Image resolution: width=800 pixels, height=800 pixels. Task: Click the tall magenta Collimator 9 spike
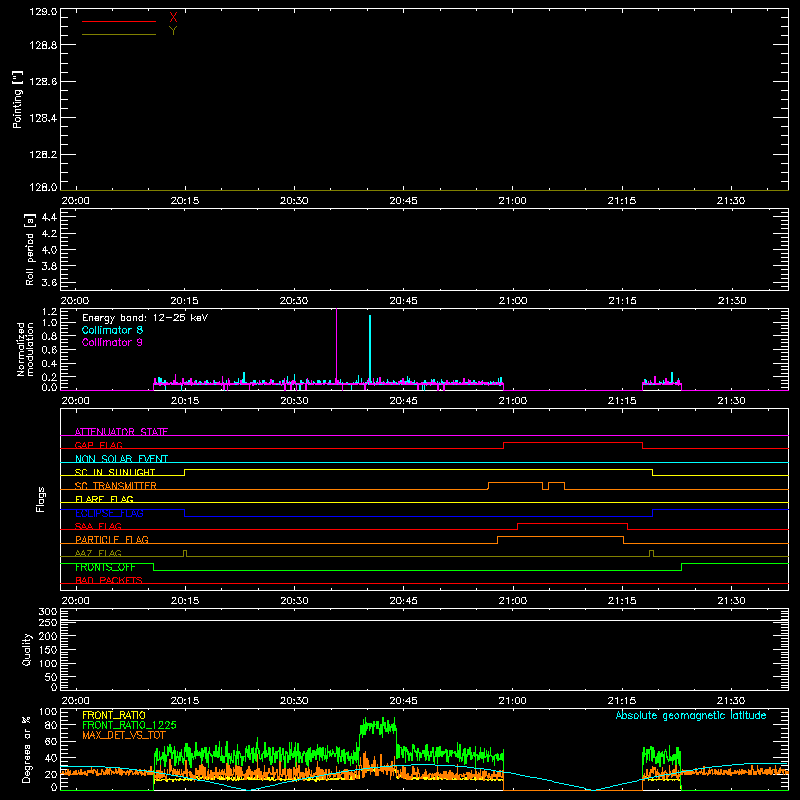(336, 344)
